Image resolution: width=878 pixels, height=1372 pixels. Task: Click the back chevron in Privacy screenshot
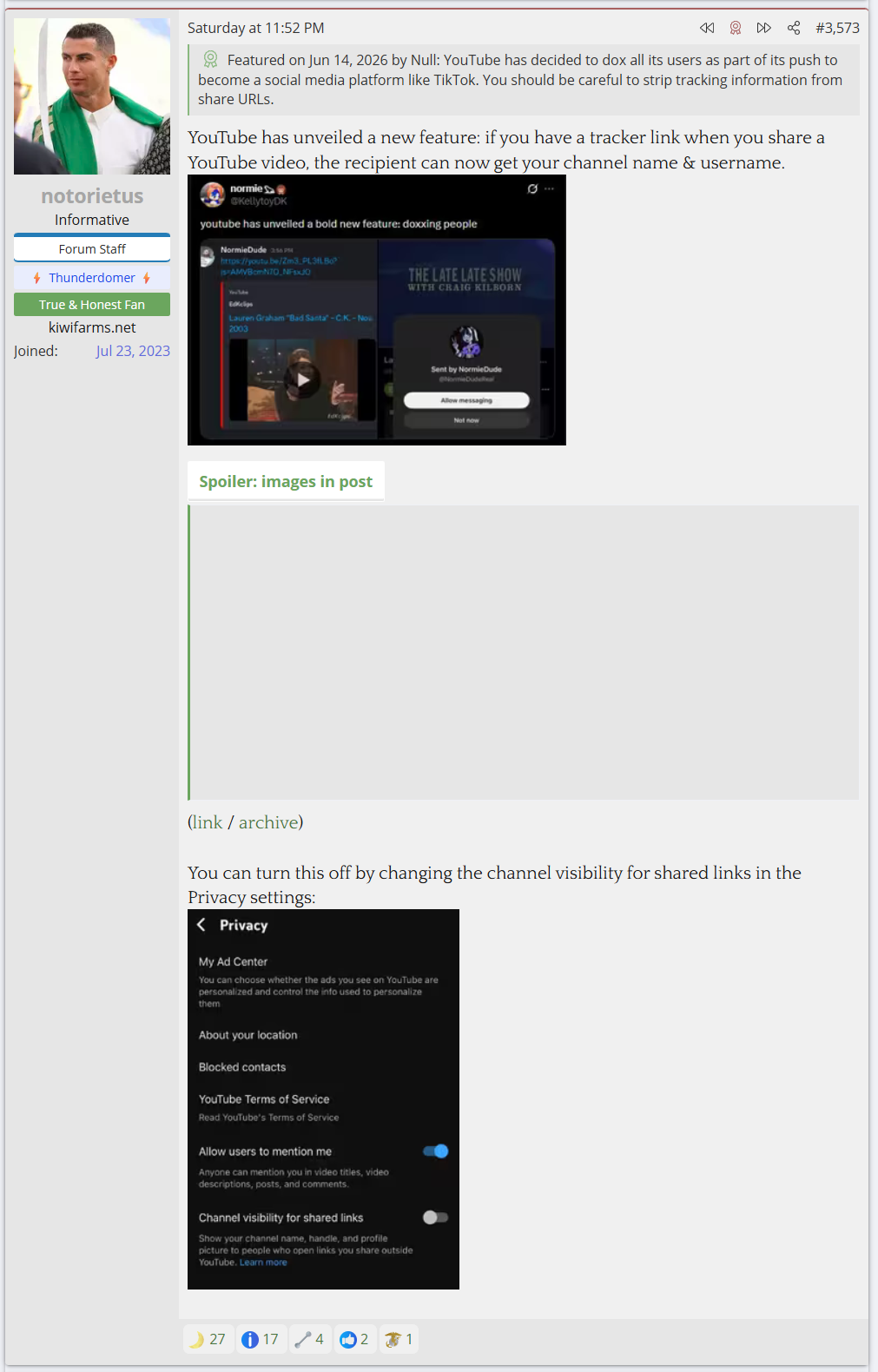201,925
